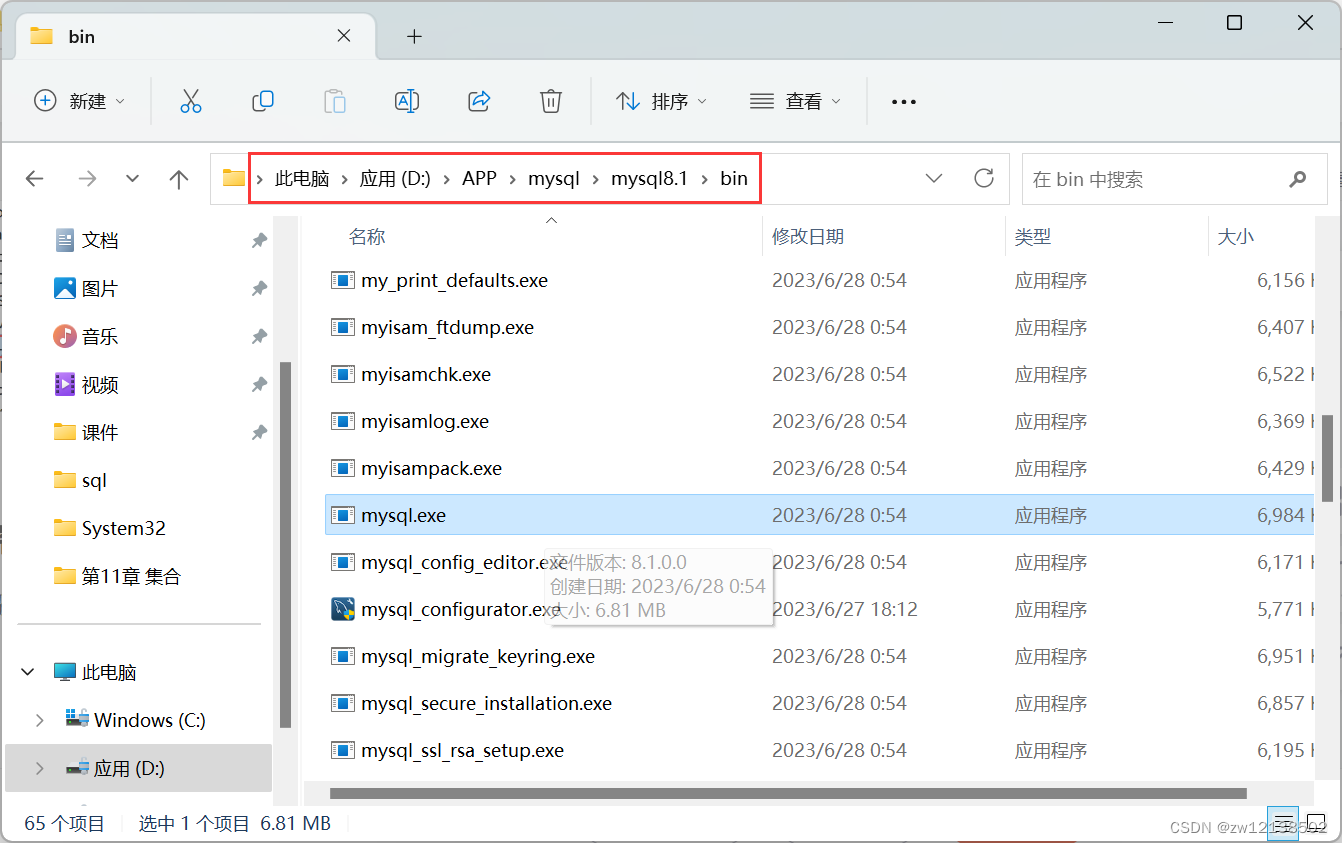The width and height of the screenshot is (1342, 843).
Task: Click the Documents icon in sidebar
Action: point(65,240)
